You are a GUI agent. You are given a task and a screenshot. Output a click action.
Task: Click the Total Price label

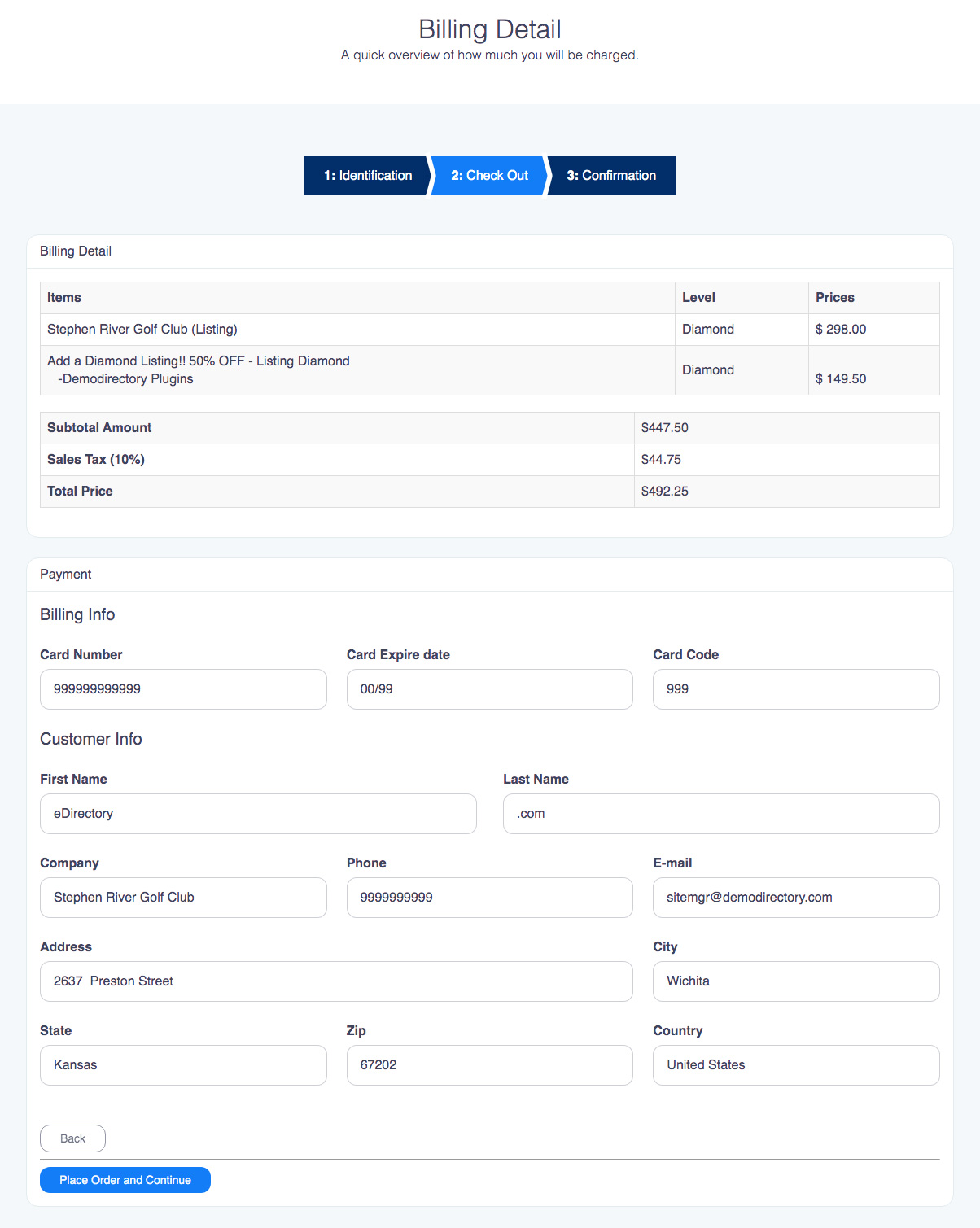coord(80,492)
